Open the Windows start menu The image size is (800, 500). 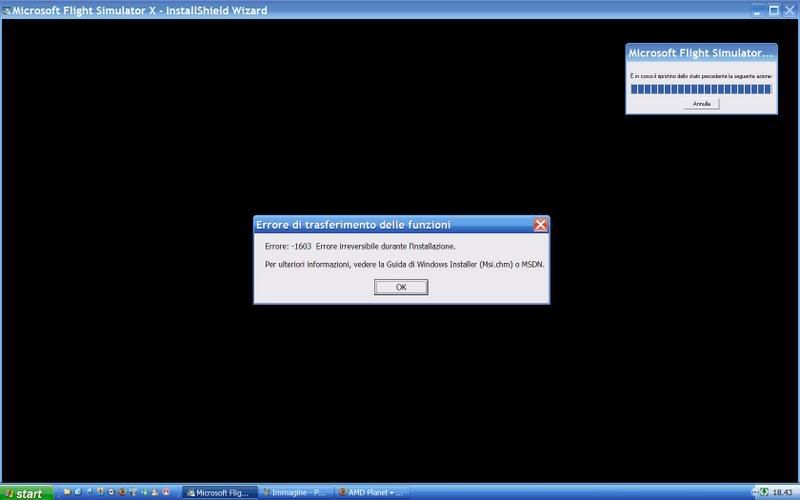[27, 493]
